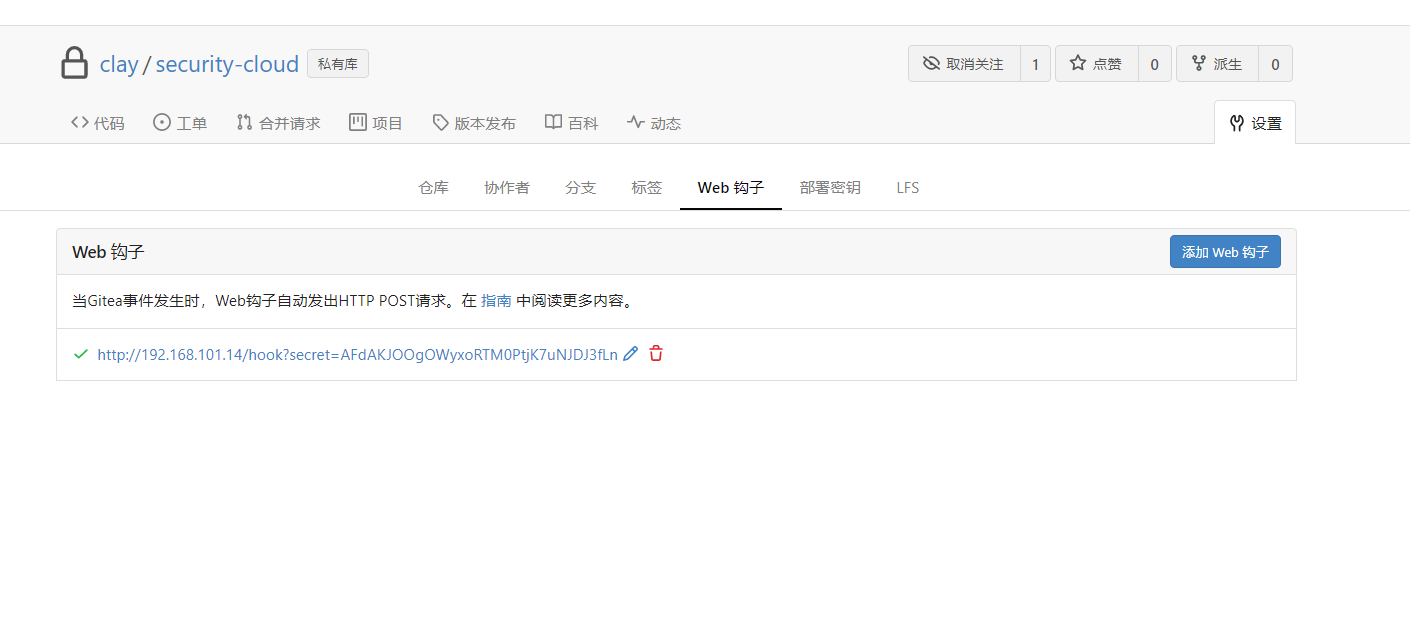Click the green checkmark beside the webhook URL
Viewport: 1410px width, 622px height.
81,353
